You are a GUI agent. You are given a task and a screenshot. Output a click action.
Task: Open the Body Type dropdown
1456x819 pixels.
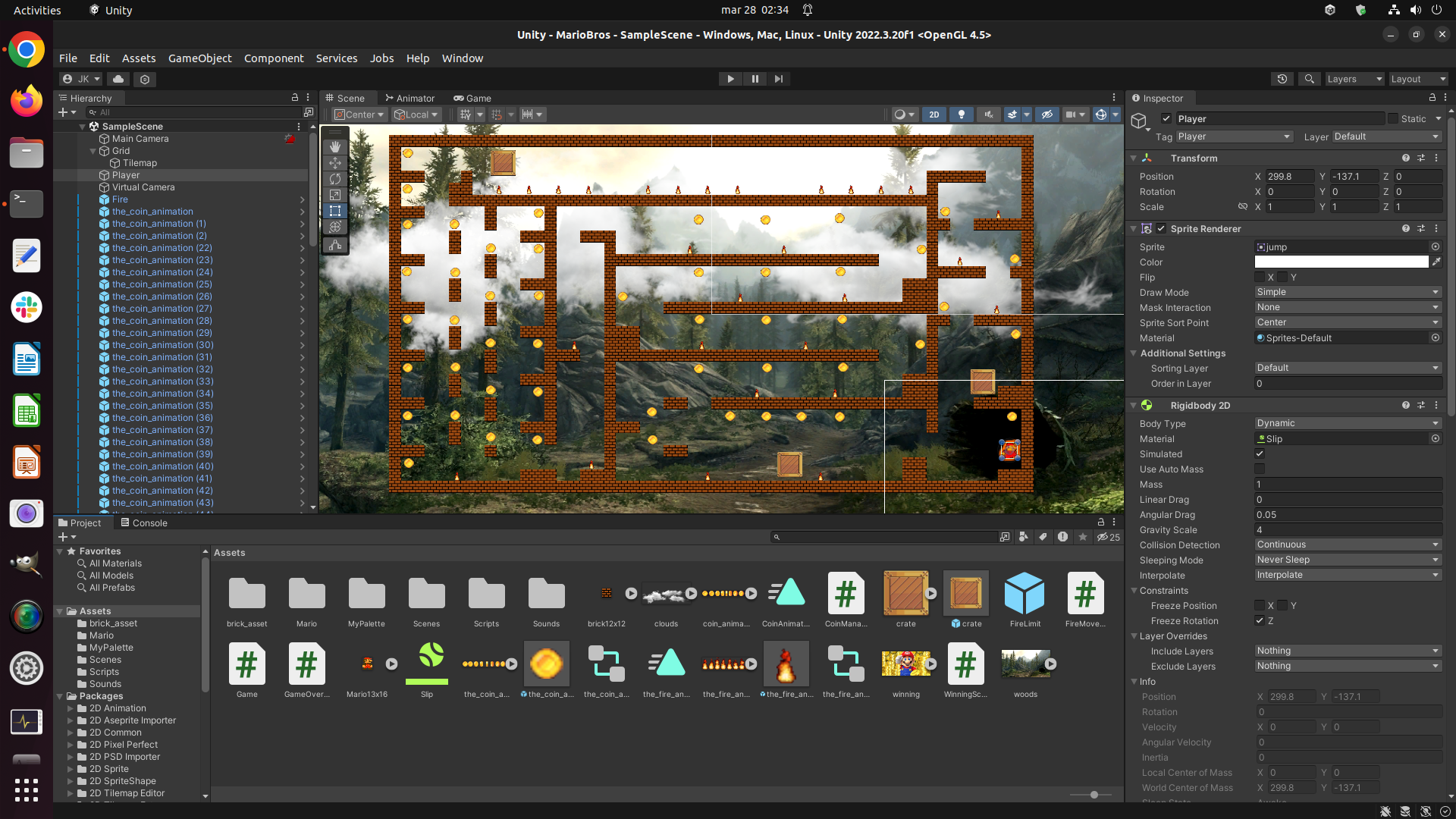coord(1347,423)
